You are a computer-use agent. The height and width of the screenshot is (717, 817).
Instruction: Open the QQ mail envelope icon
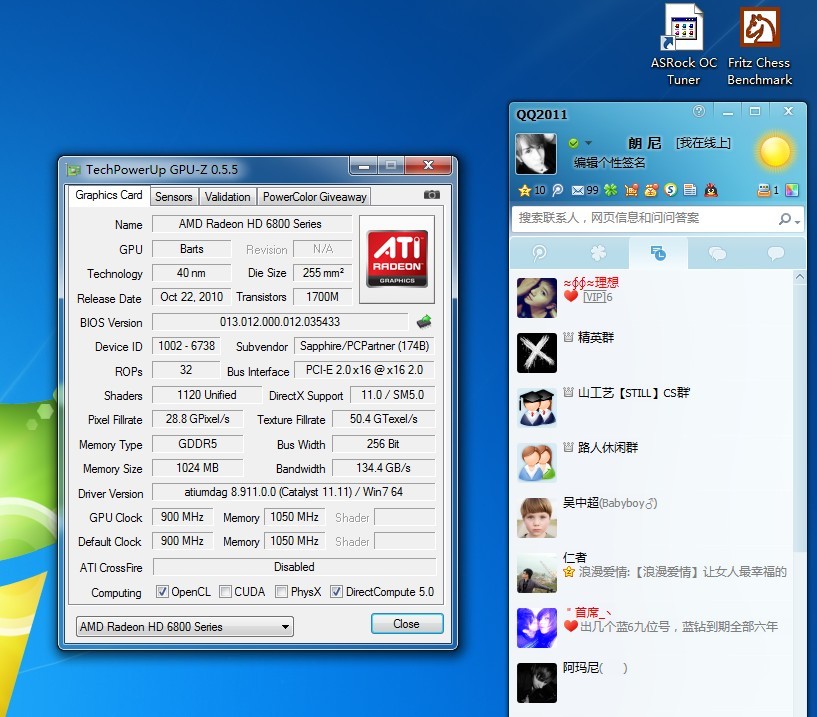coord(577,191)
